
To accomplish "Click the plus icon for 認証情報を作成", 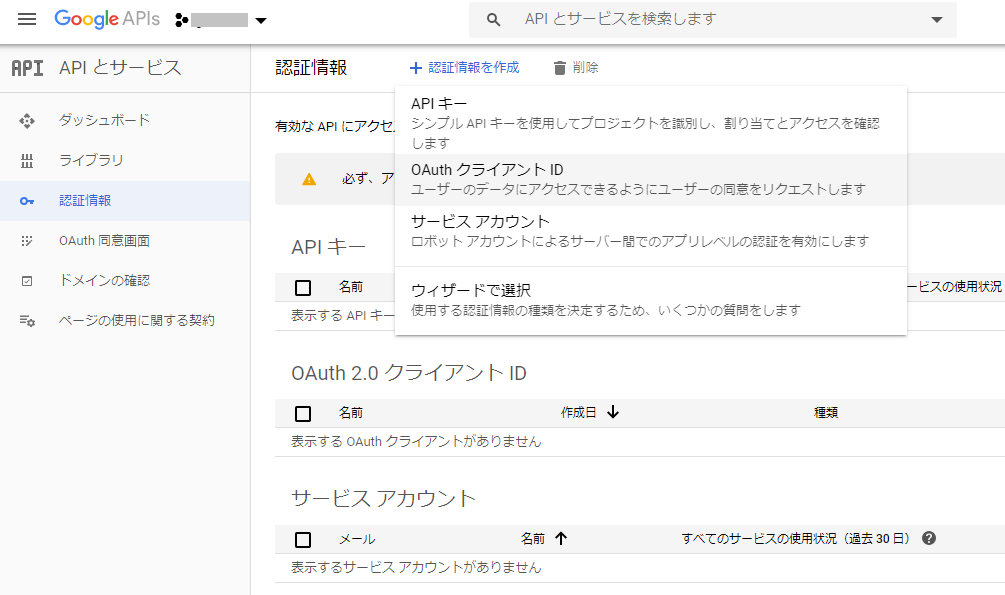I will 416,68.
